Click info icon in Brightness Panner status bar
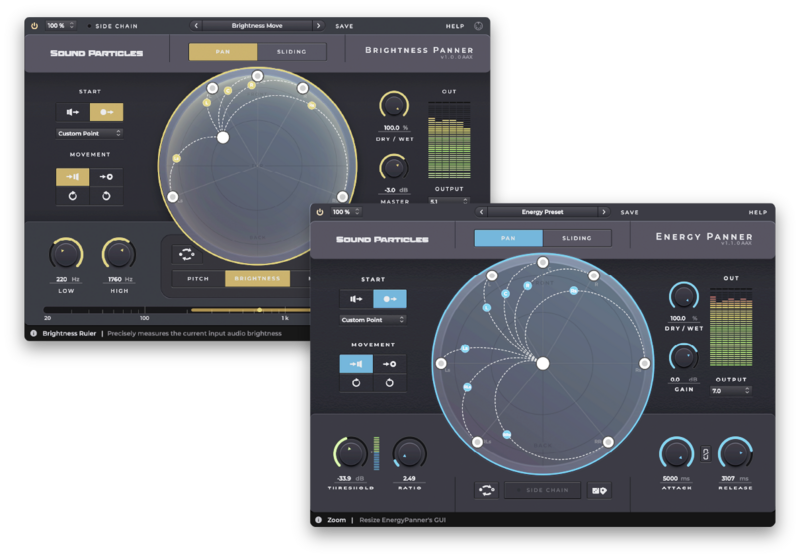 34,334
